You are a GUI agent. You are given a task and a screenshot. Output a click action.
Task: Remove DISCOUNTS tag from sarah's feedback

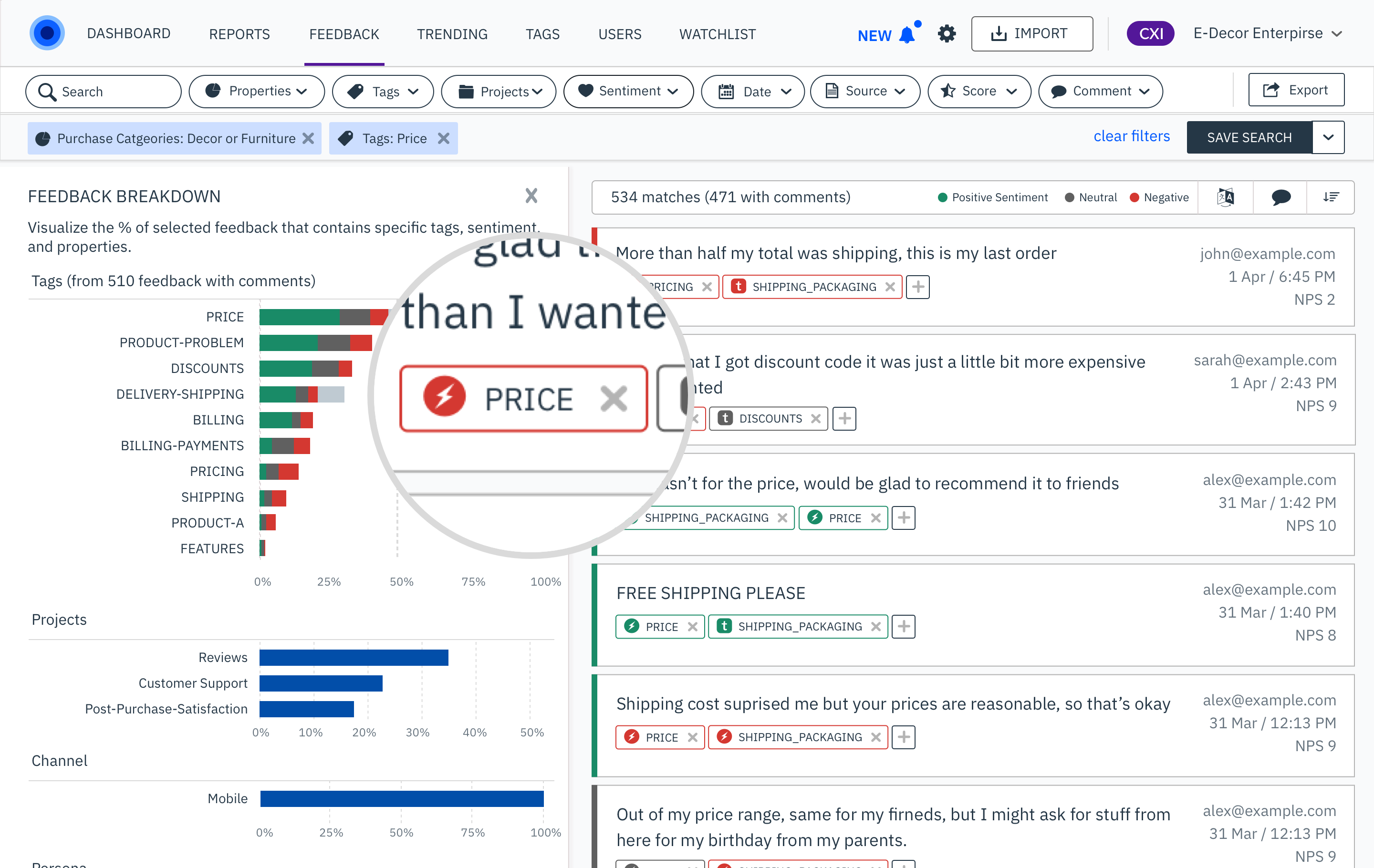(x=816, y=419)
